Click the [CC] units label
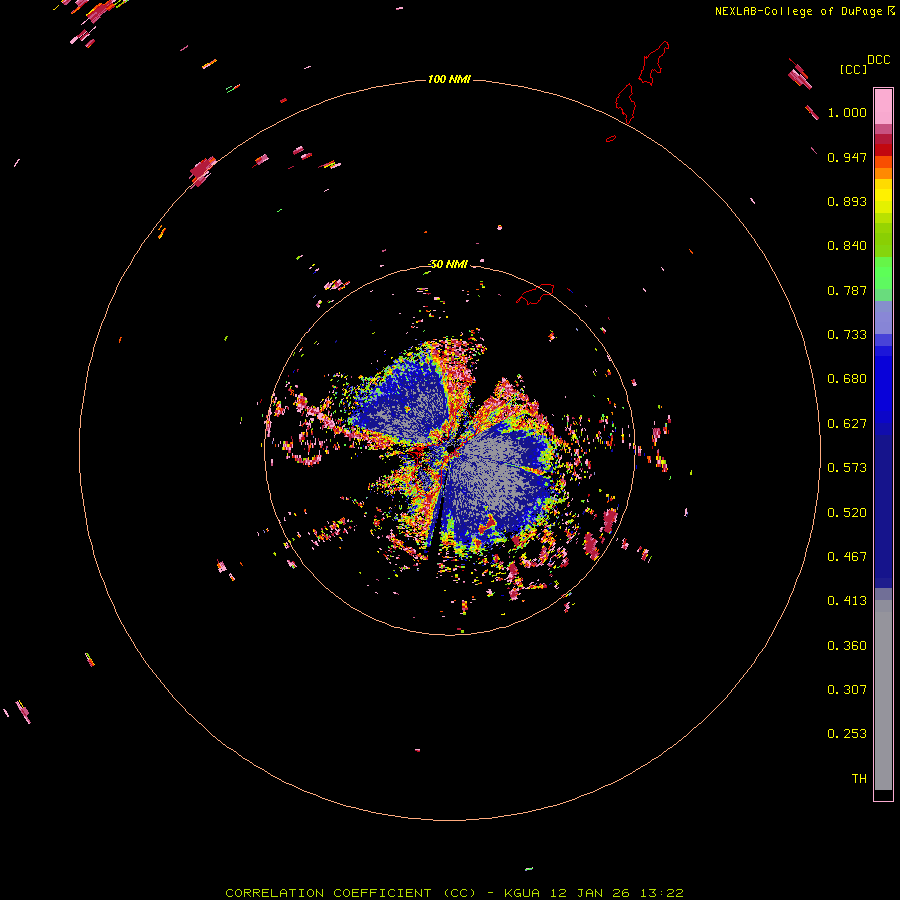This screenshot has width=900, height=900. click(853, 69)
